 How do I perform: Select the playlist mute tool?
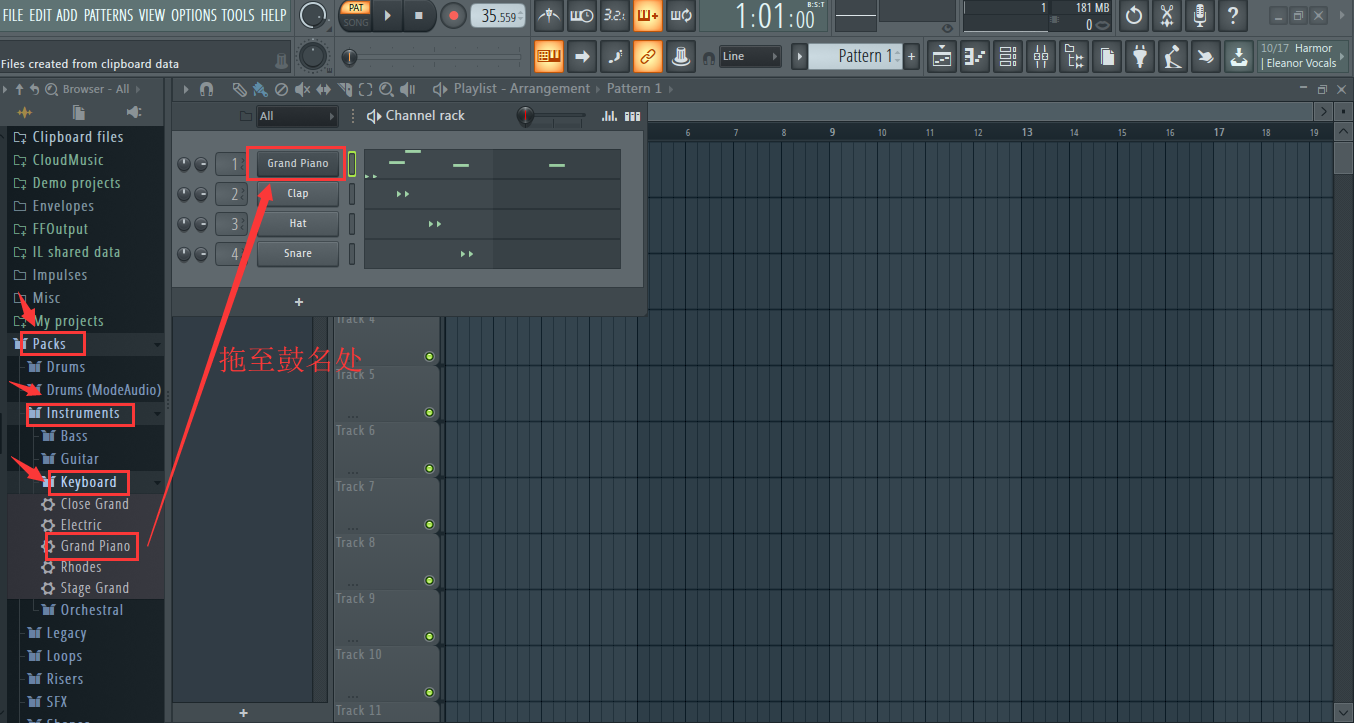[302, 89]
